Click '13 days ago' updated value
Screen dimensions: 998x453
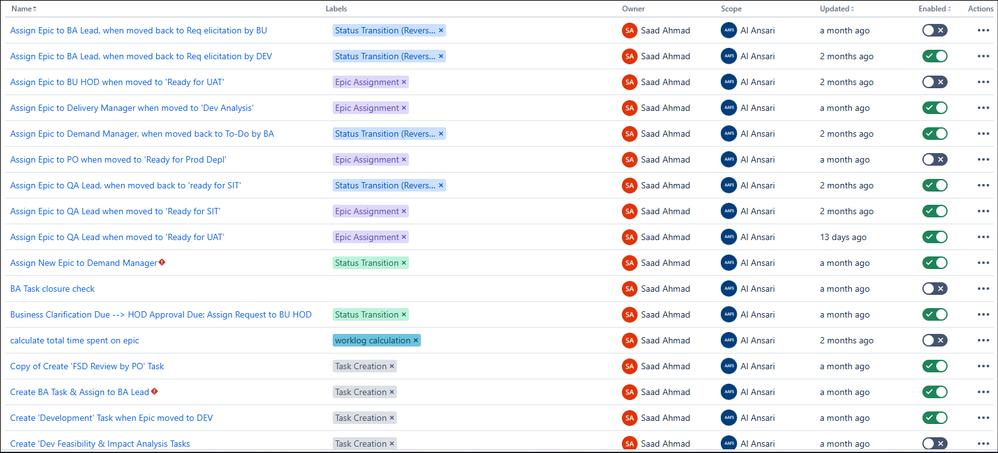point(843,237)
